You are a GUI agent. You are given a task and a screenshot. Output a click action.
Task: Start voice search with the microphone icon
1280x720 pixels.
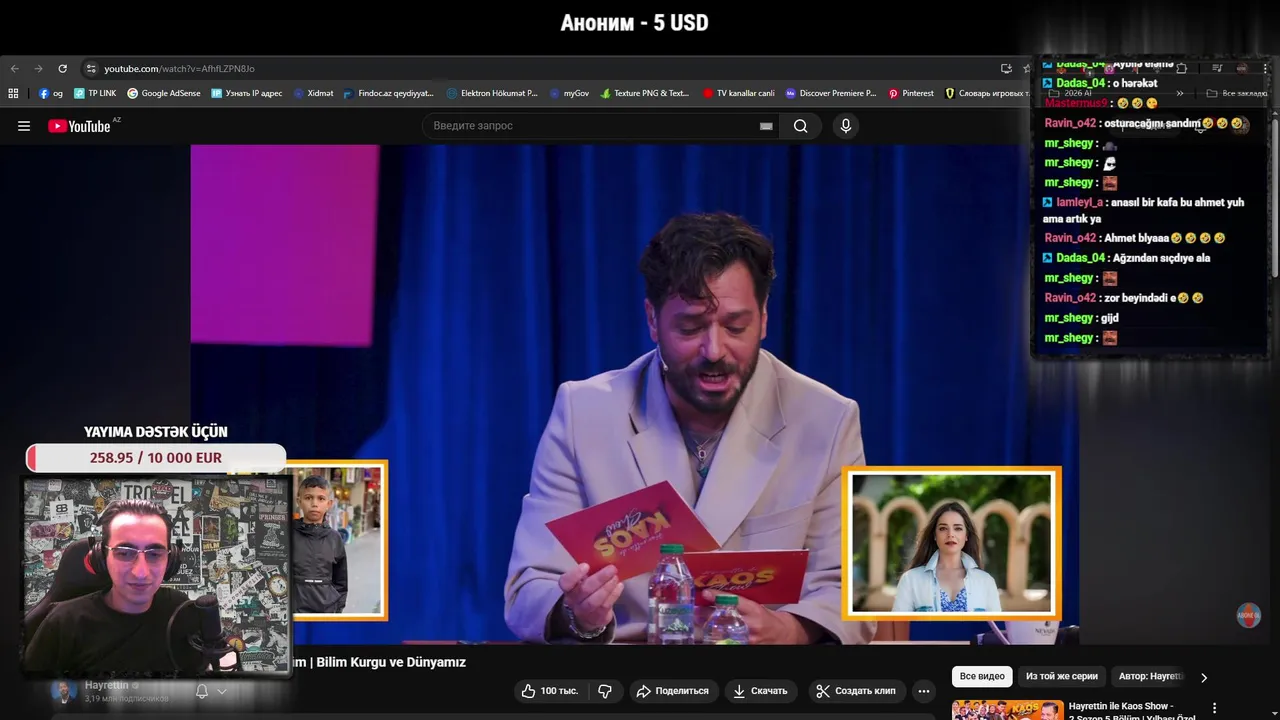click(846, 126)
